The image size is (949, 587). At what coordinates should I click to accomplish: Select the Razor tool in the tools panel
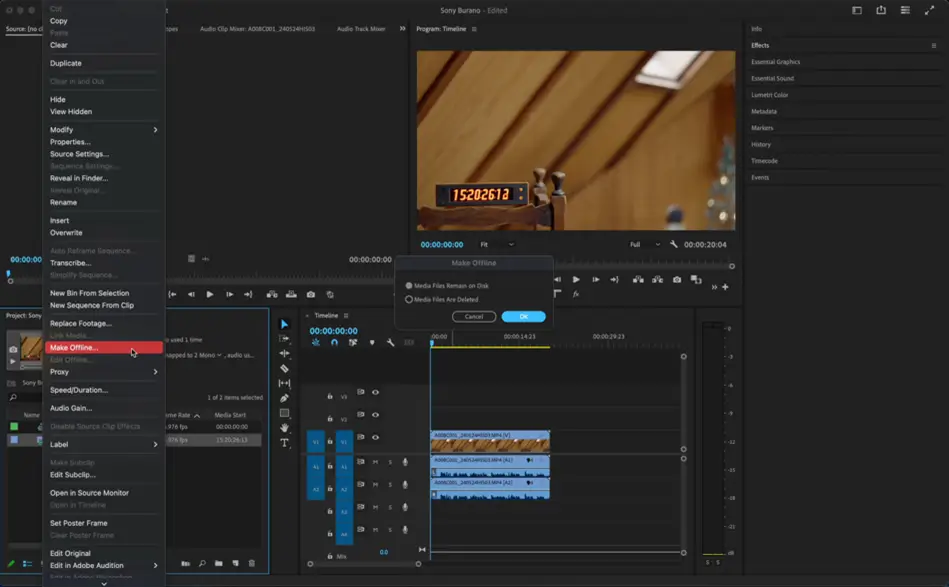284,369
